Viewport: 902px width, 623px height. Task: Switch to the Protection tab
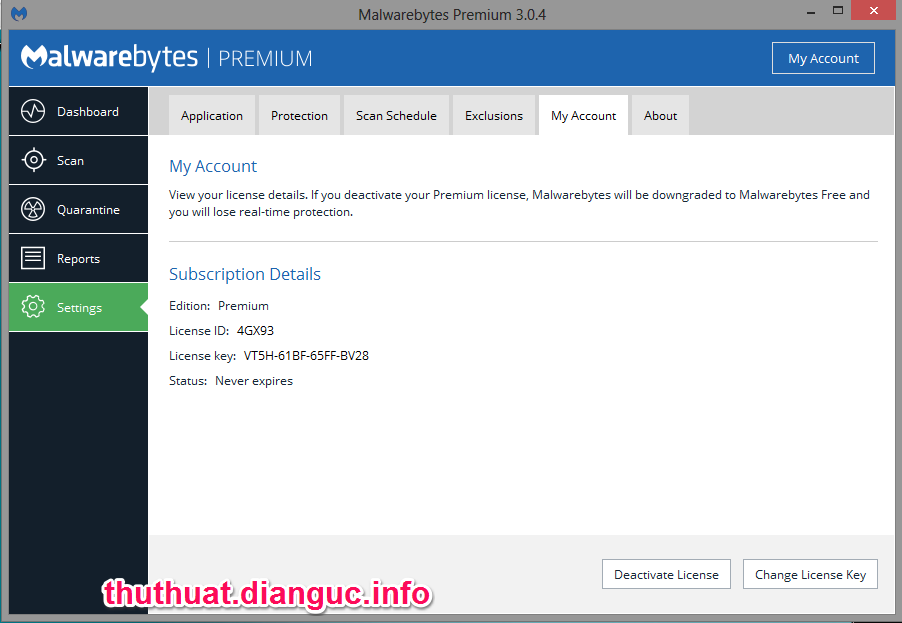tap(299, 115)
